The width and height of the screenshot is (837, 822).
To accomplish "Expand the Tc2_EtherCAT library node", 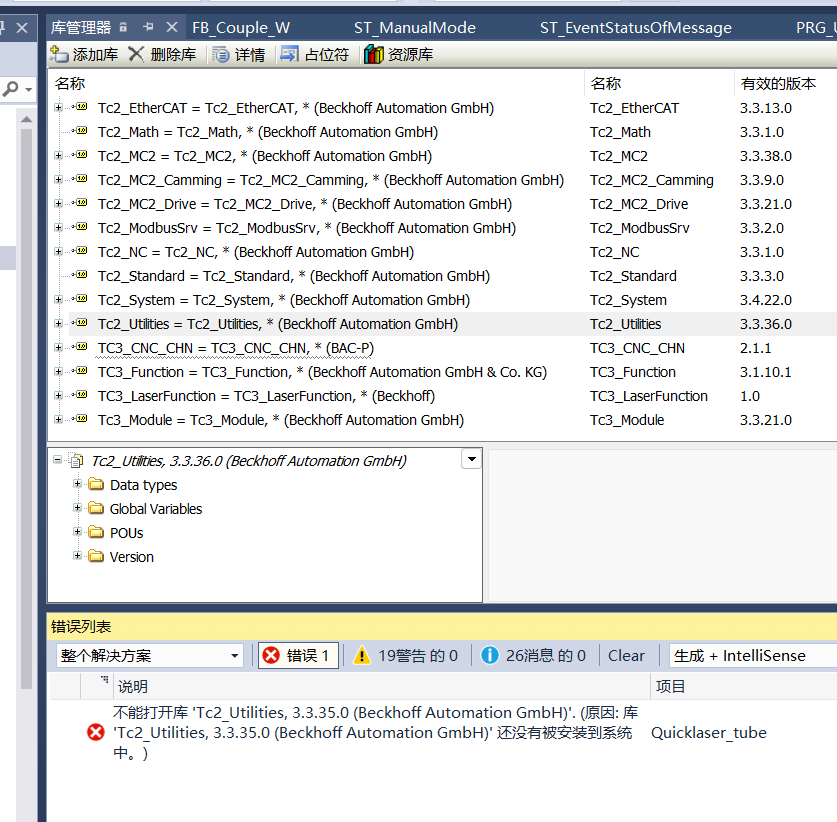I will pyautogui.click(x=58, y=107).
